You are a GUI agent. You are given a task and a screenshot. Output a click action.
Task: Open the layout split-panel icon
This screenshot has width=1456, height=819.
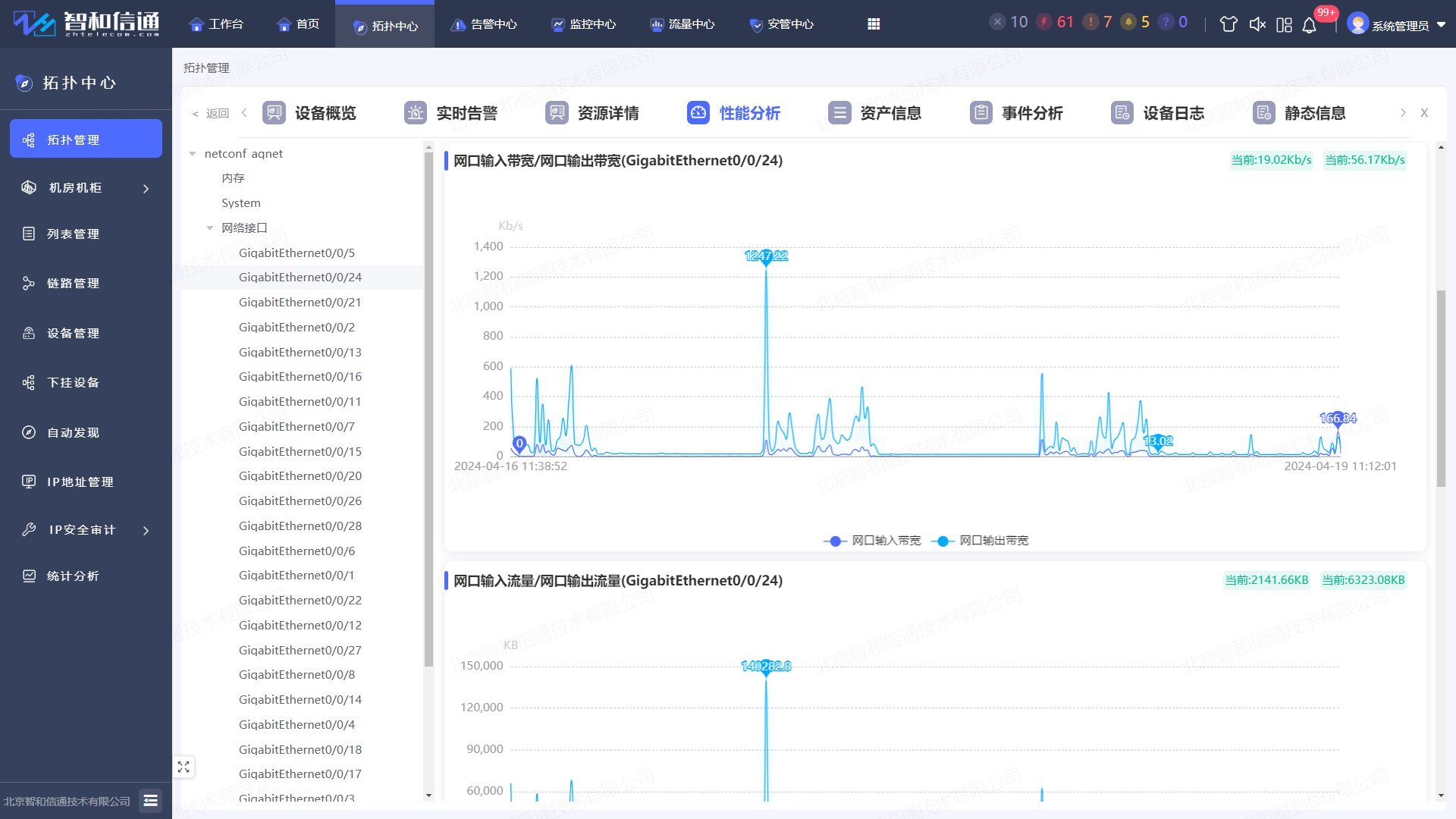(x=1284, y=25)
